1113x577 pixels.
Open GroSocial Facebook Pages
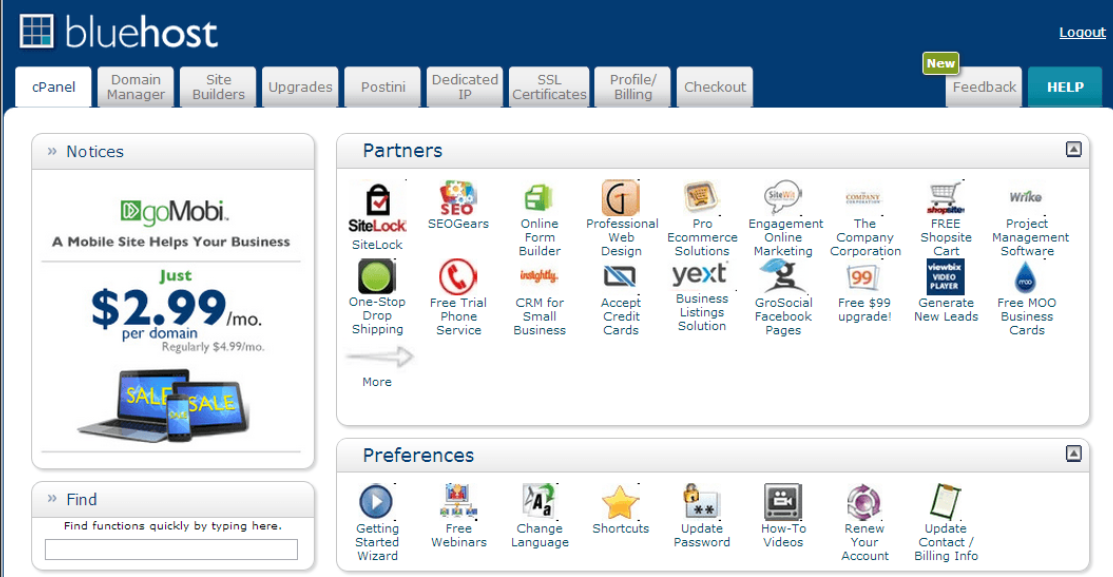(783, 275)
